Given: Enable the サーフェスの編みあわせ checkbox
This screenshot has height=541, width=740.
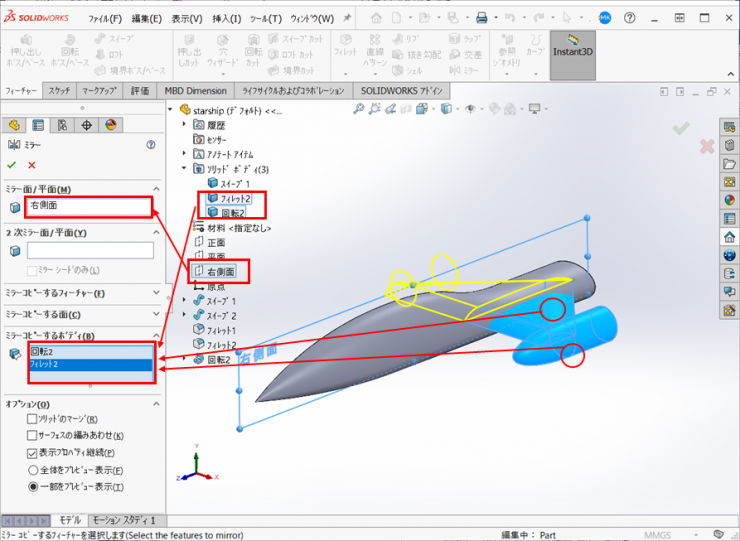Looking at the screenshot, I should click(33, 436).
